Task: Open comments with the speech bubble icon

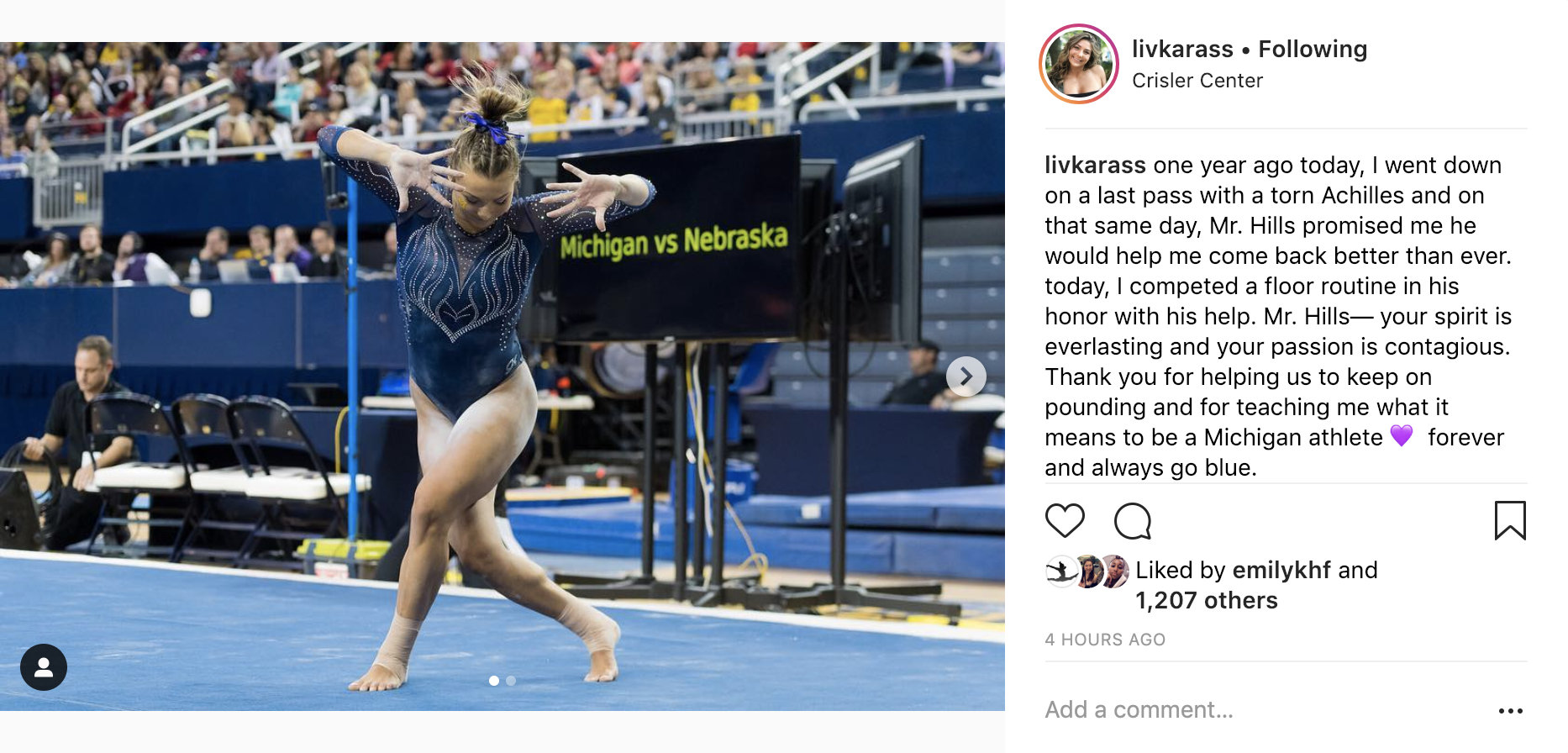Action: (x=1133, y=521)
